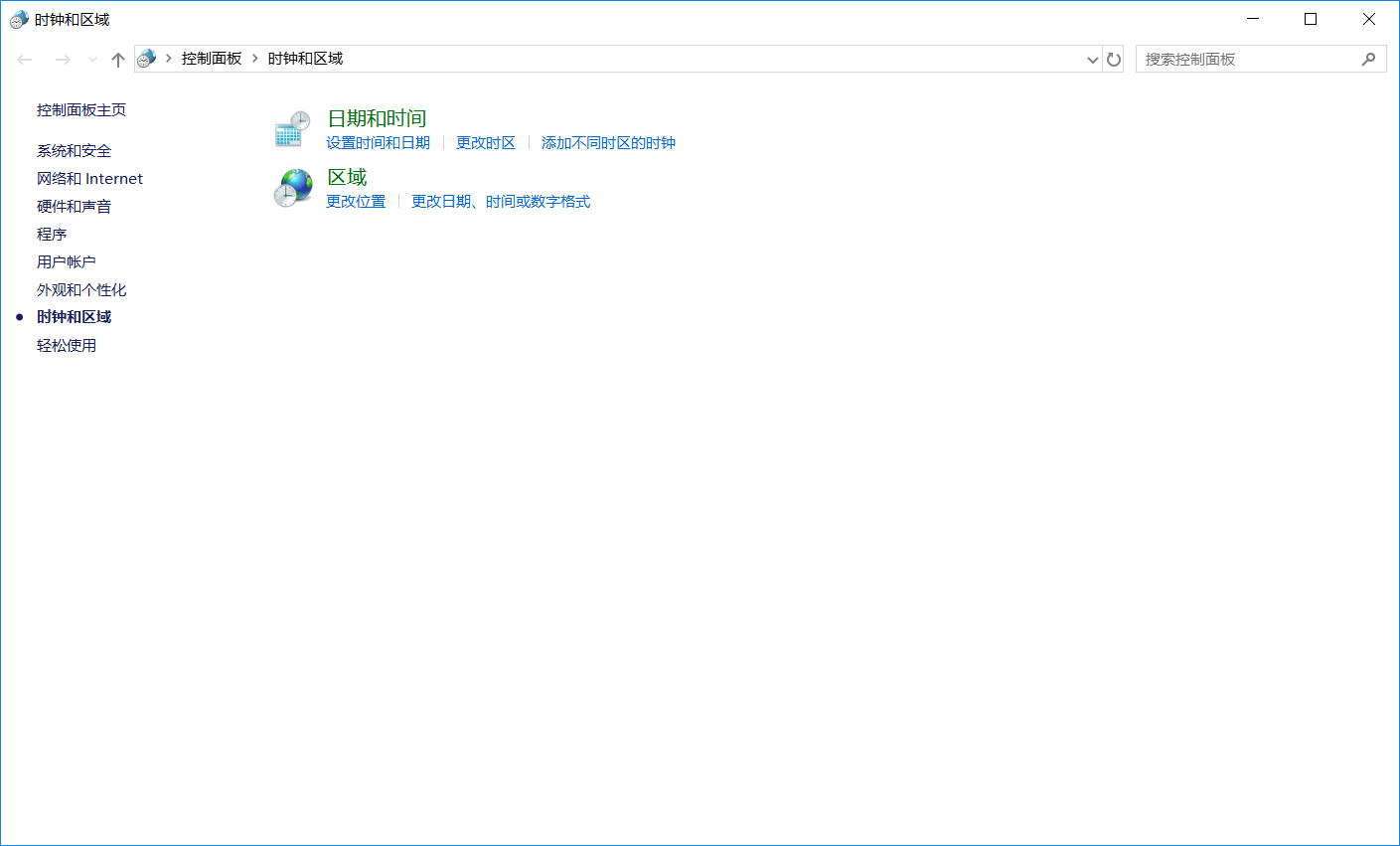Open 用户帐户 category in sidebar
This screenshot has height=846, width=1400.
67,262
